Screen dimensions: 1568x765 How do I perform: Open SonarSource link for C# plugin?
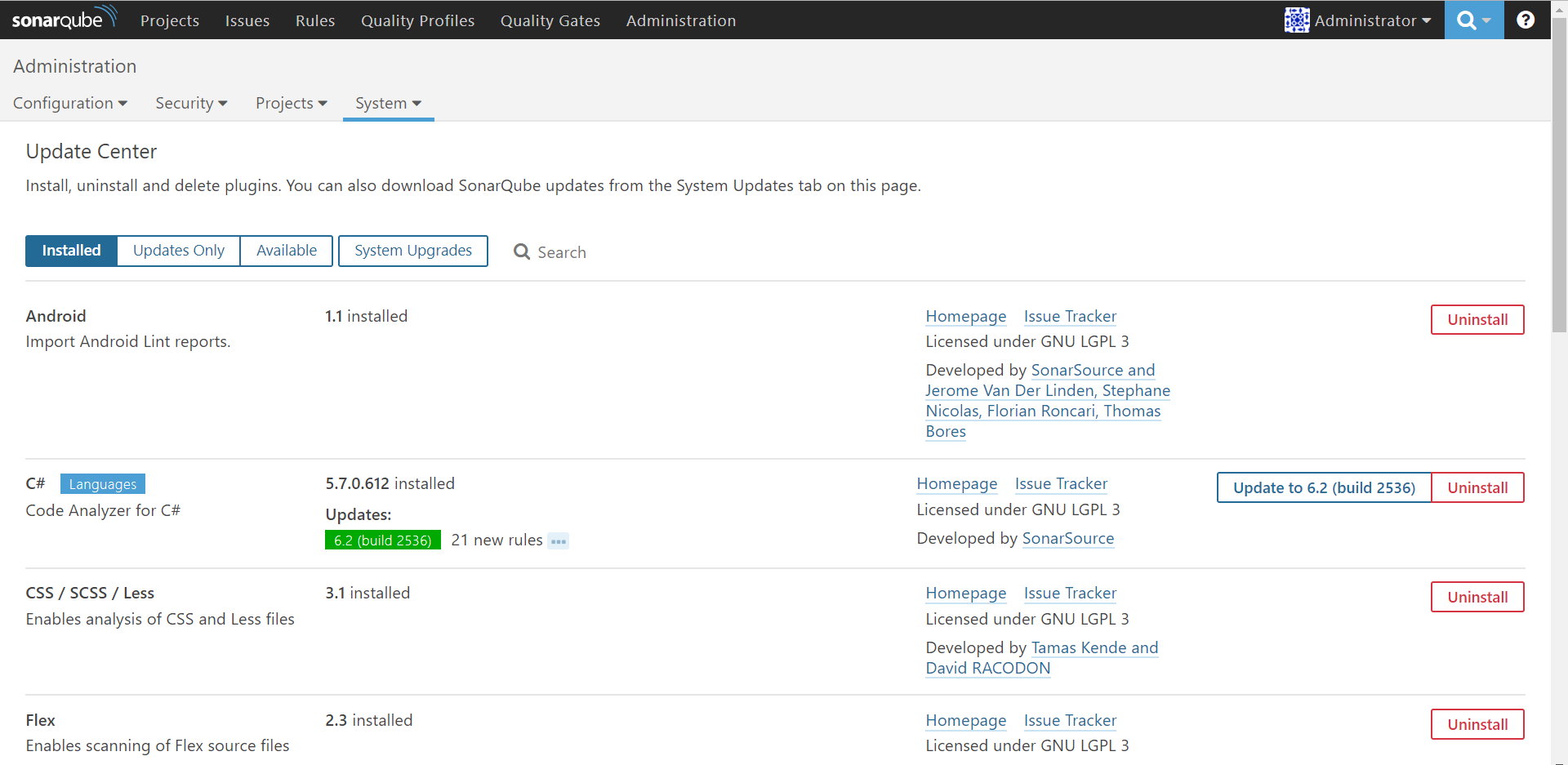[1068, 538]
